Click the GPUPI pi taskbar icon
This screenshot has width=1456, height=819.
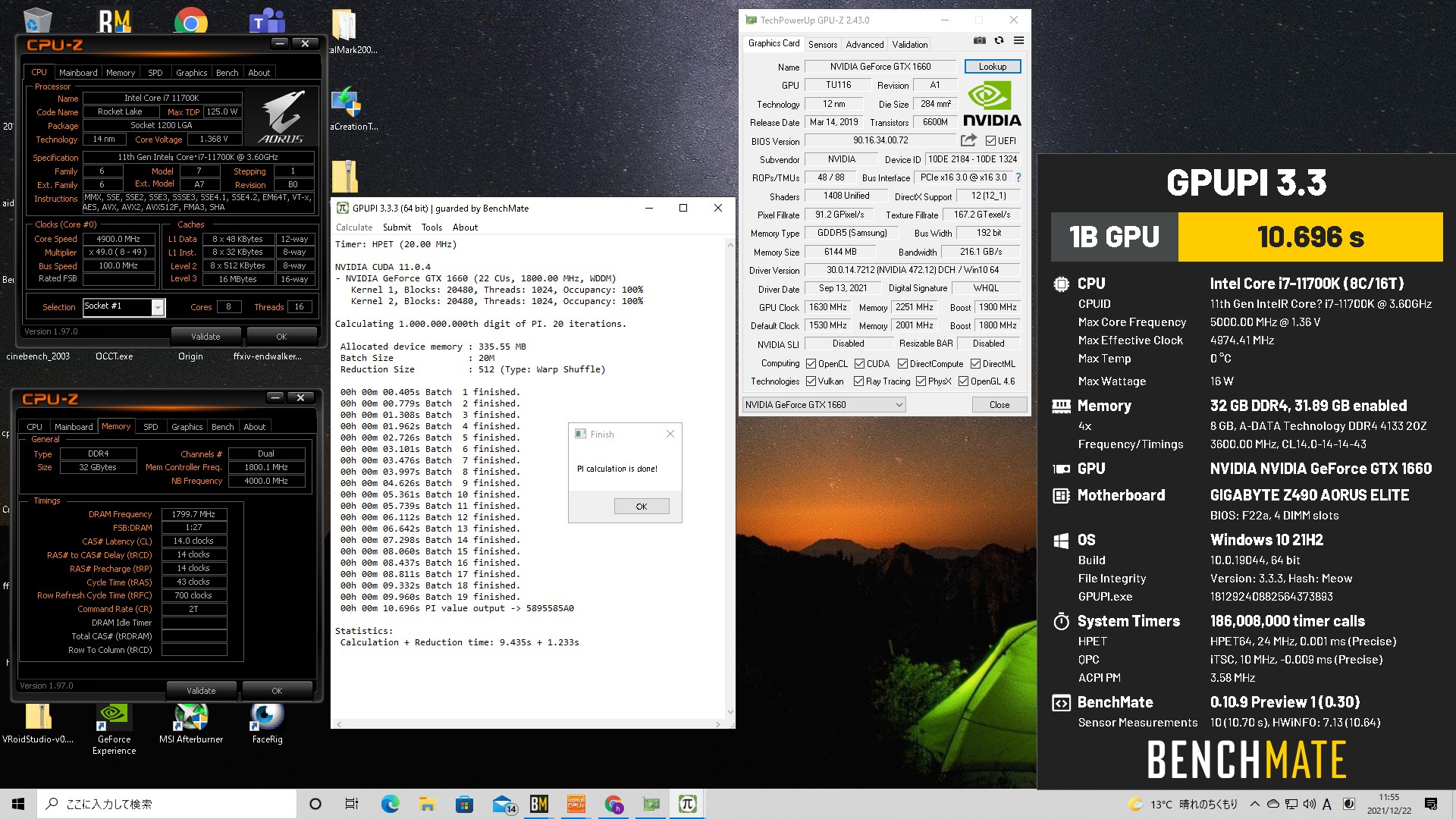click(688, 804)
